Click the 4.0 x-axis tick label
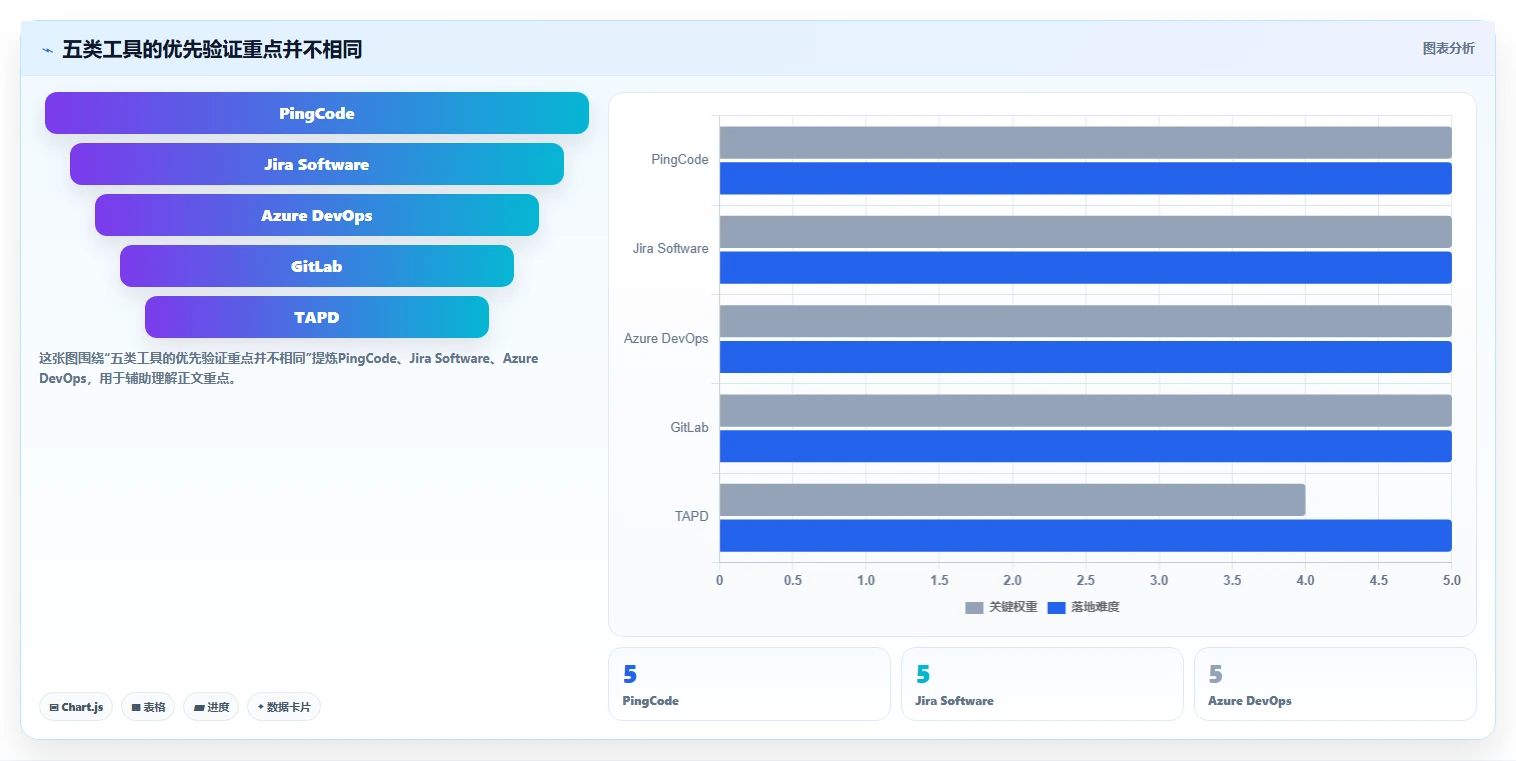 tap(1305, 581)
